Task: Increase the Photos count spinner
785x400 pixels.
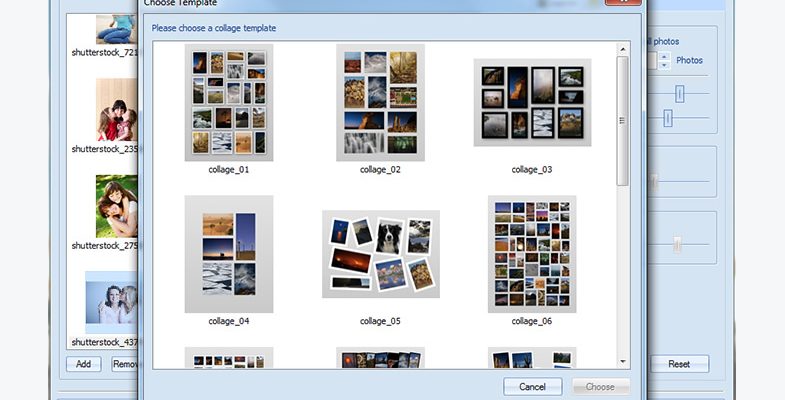Action: pyautogui.click(x=664, y=57)
